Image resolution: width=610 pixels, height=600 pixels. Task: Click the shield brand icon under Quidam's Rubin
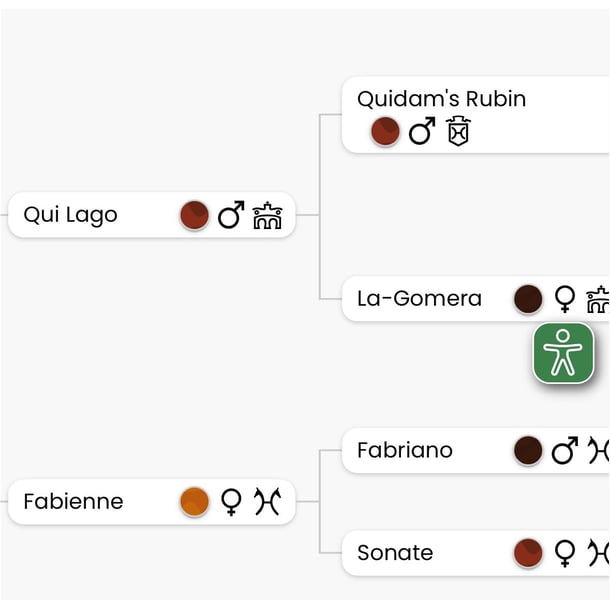click(x=458, y=131)
